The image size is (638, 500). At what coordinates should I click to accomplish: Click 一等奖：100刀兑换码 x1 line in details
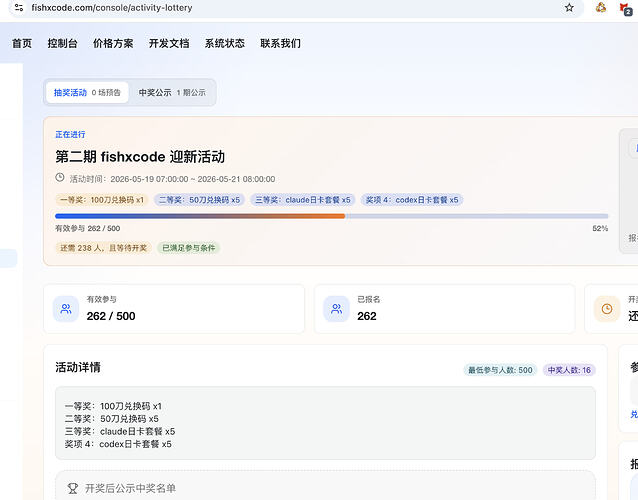[x=113, y=406]
